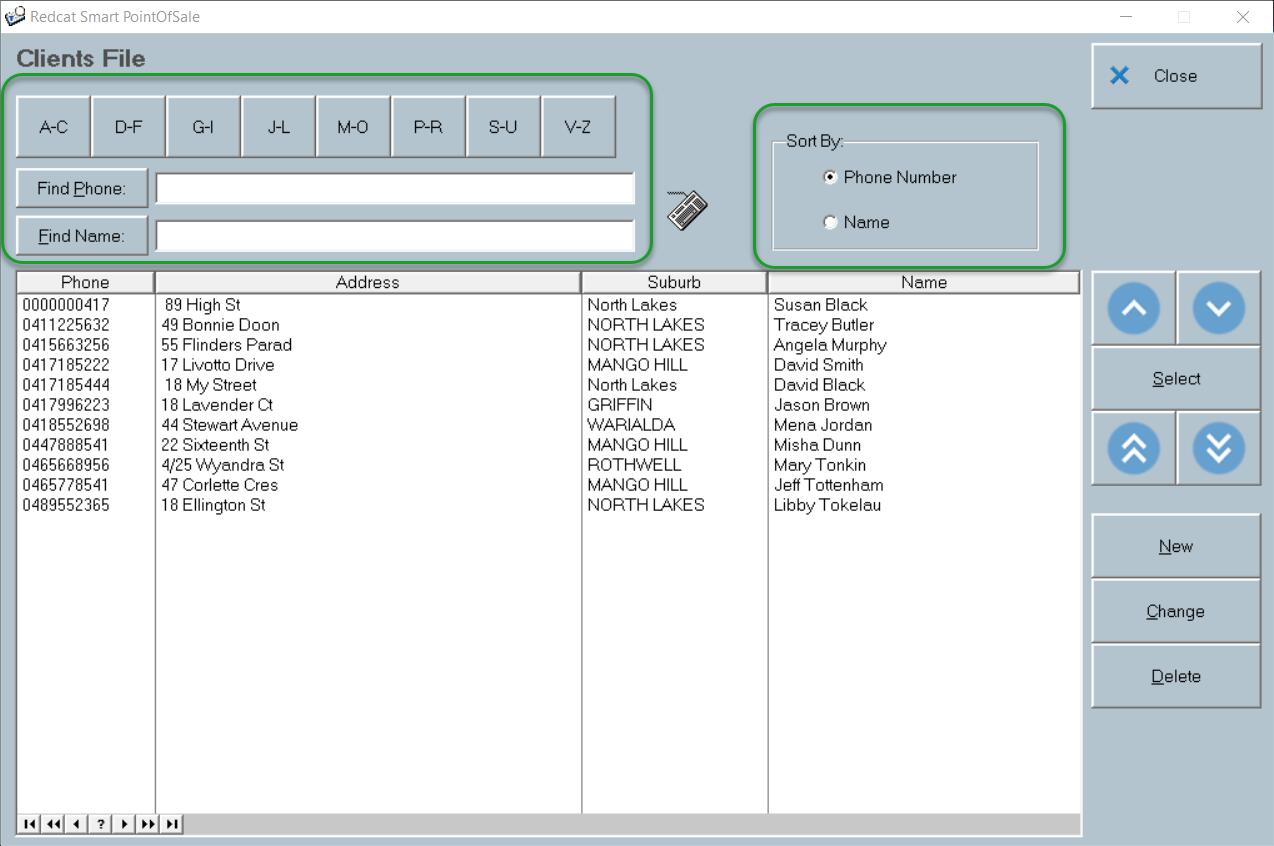Jump up with double up arrow
Viewport: 1274px width, 846px height.
1133,448
